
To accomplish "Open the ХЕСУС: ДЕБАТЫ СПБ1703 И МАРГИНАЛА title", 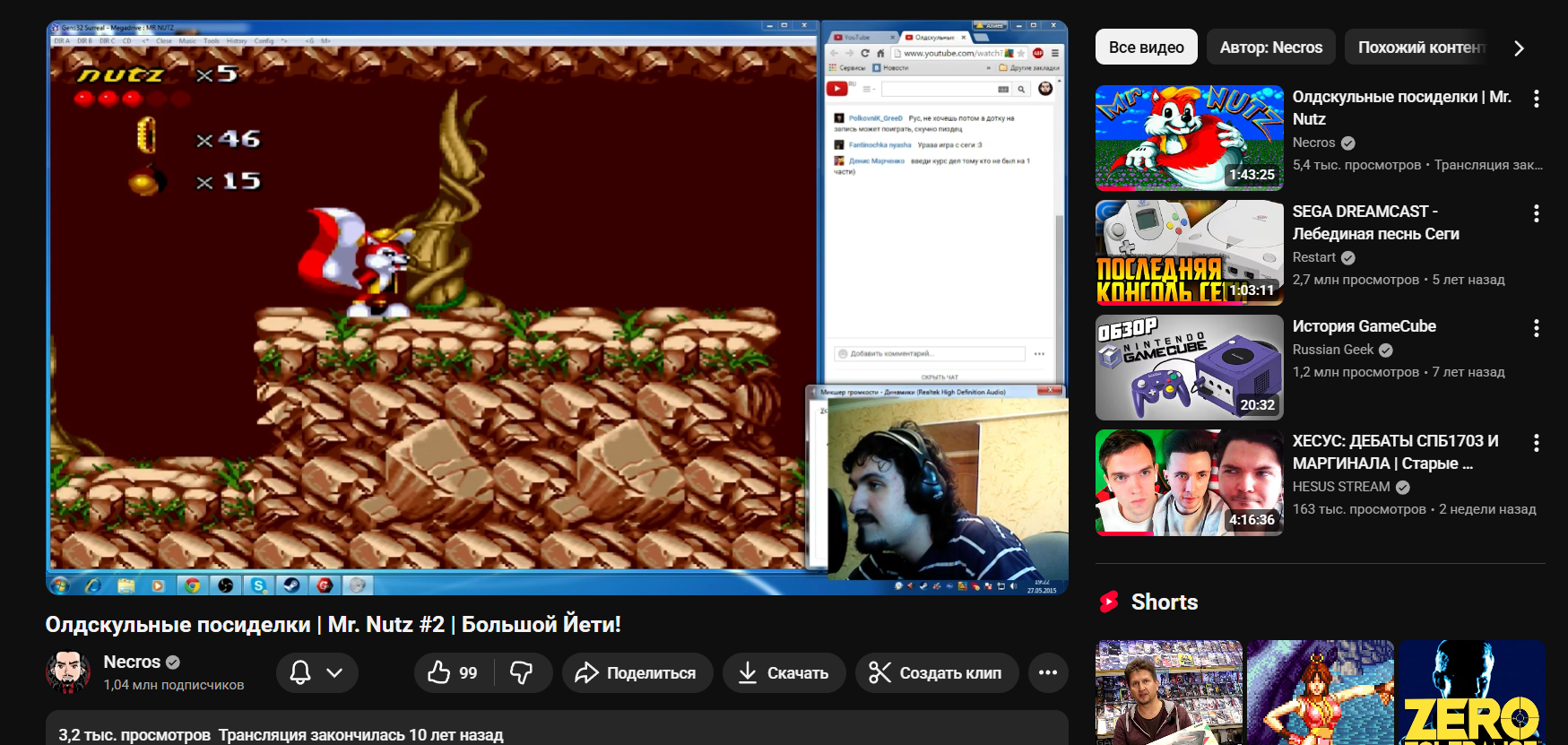I will (x=1396, y=452).
